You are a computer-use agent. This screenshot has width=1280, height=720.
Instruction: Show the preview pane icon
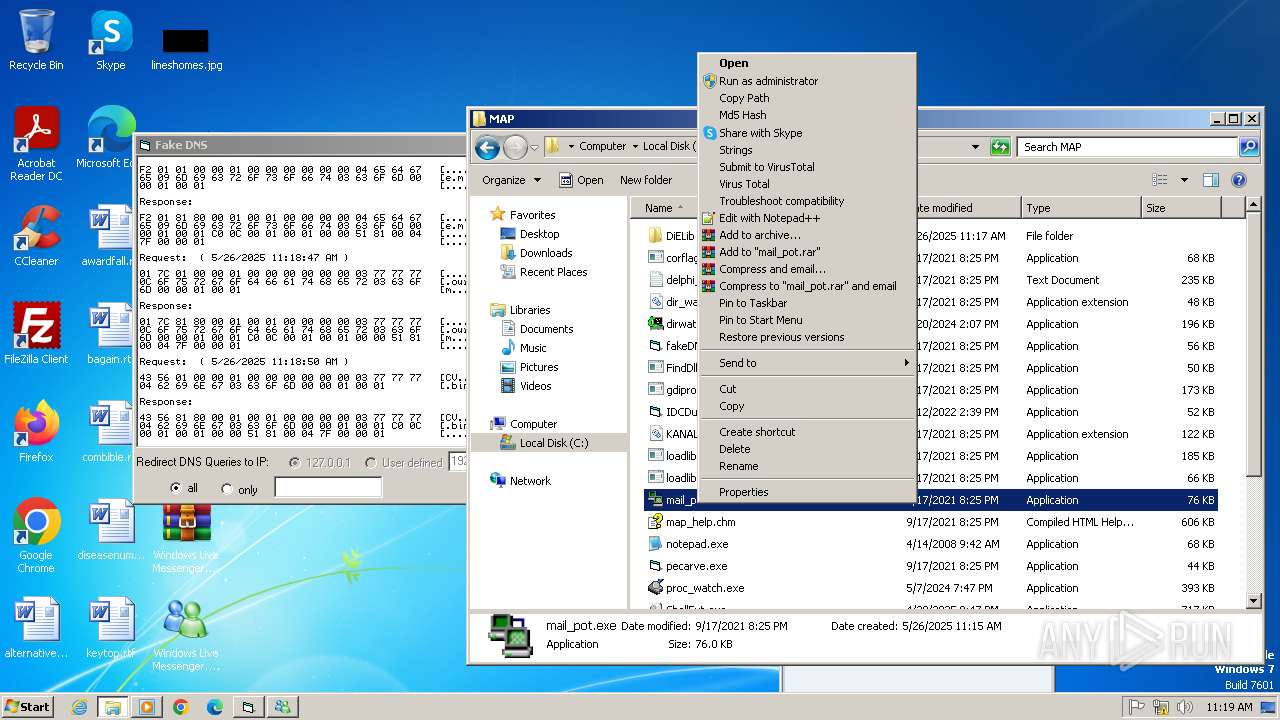pyautogui.click(x=1211, y=180)
